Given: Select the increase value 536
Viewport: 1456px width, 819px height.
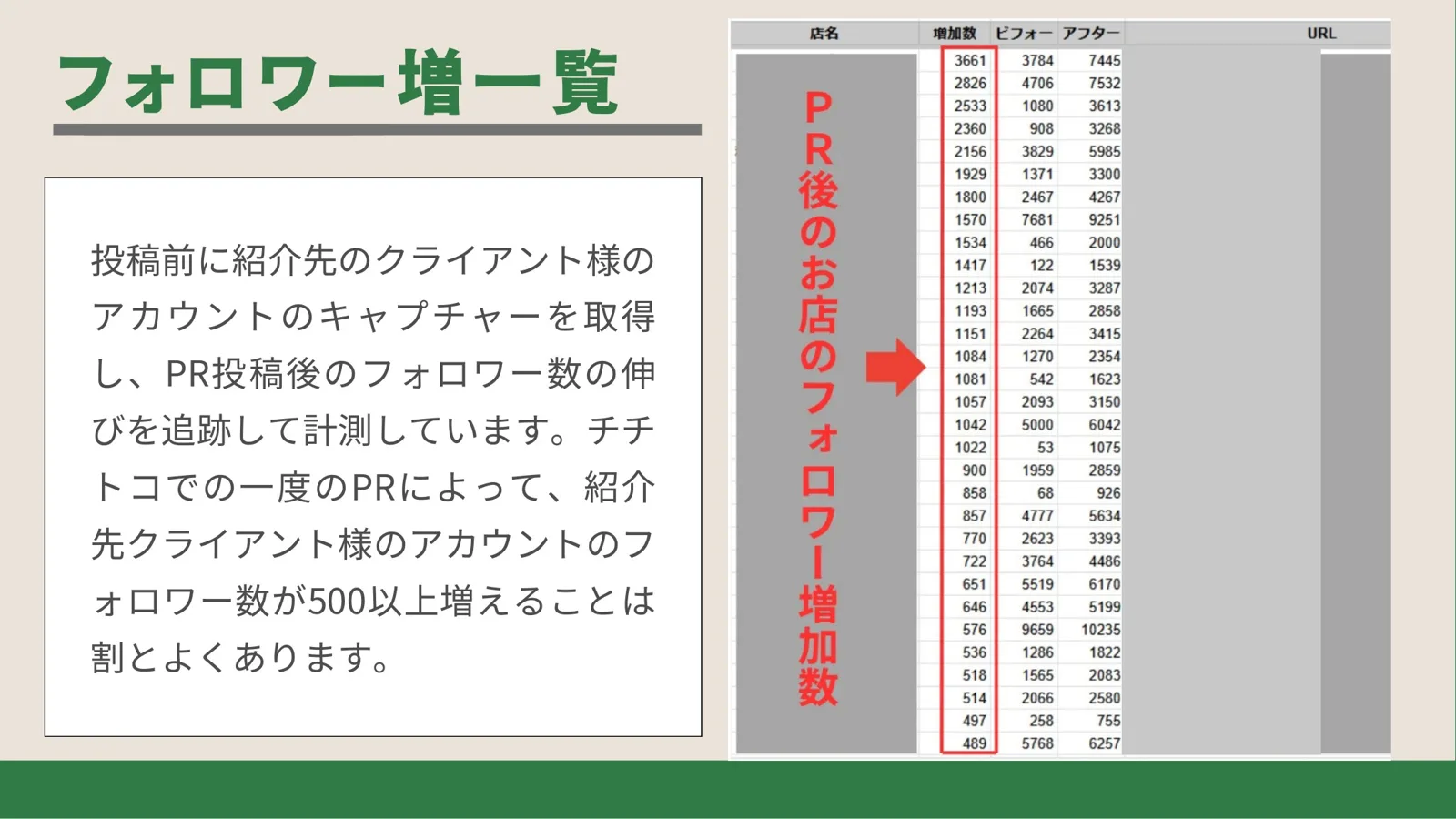Looking at the screenshot, I should tap(974, 652).
